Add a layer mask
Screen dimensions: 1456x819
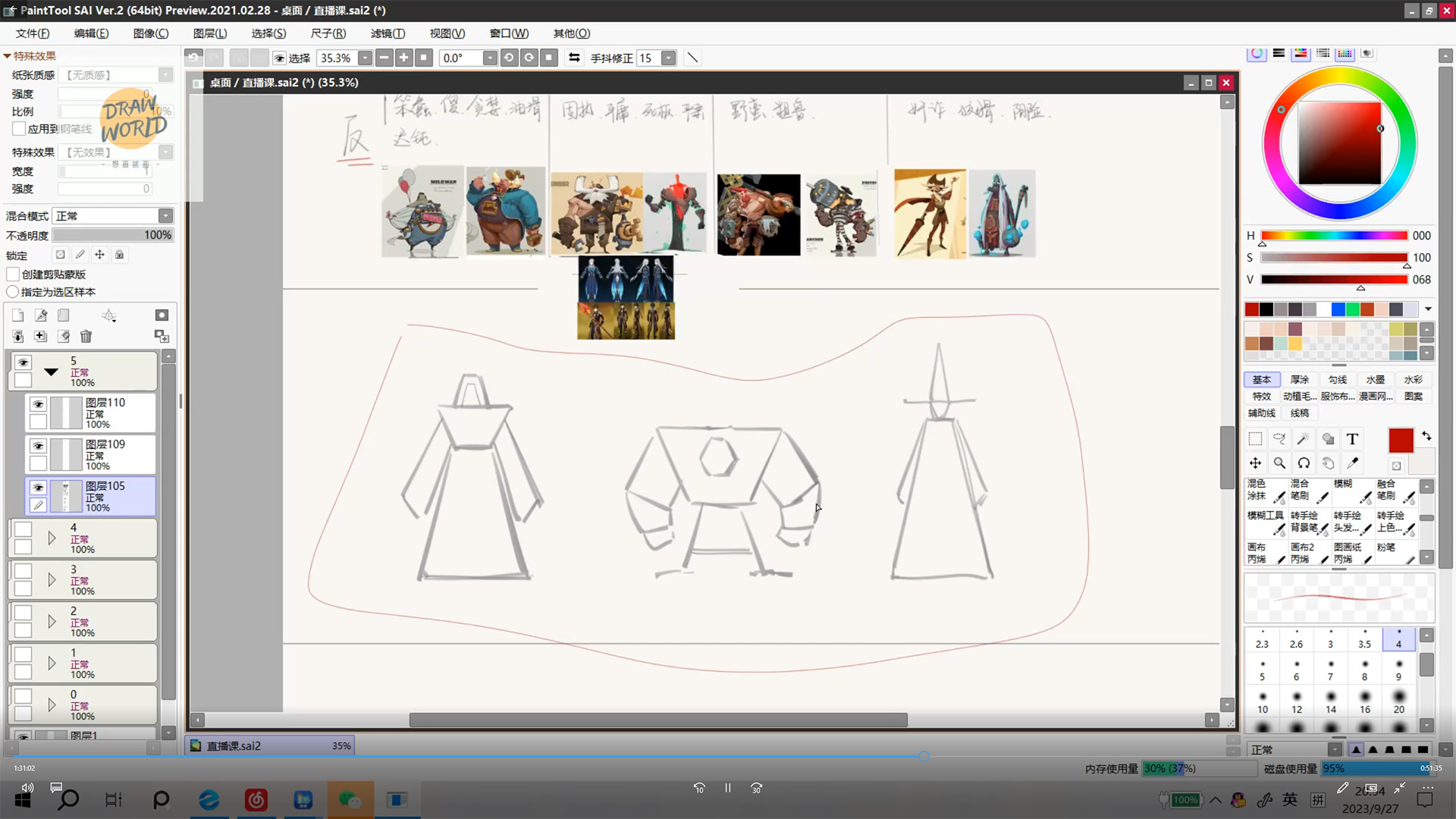pos(162,315)
